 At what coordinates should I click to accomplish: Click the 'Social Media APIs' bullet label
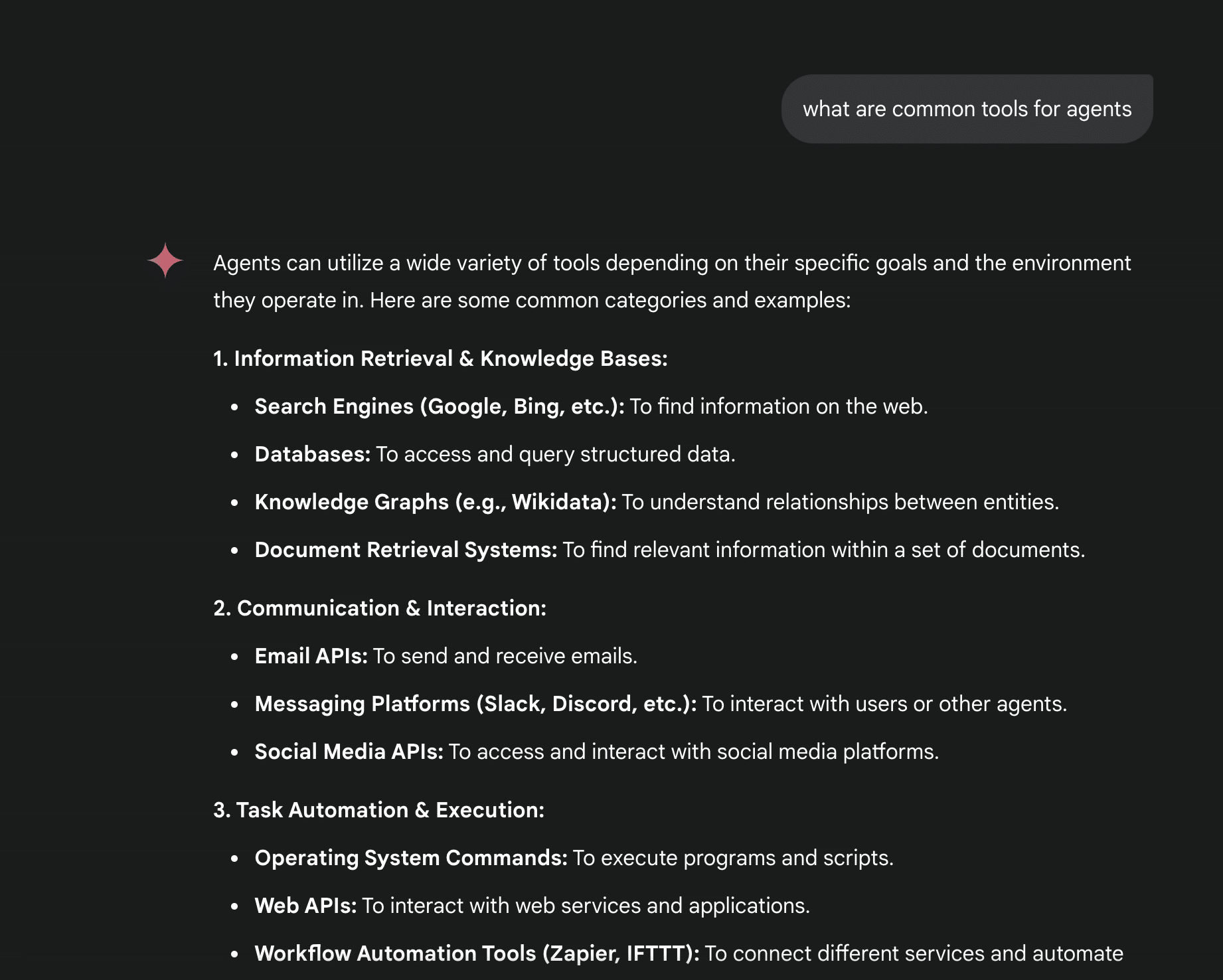(x=349, y=752)
